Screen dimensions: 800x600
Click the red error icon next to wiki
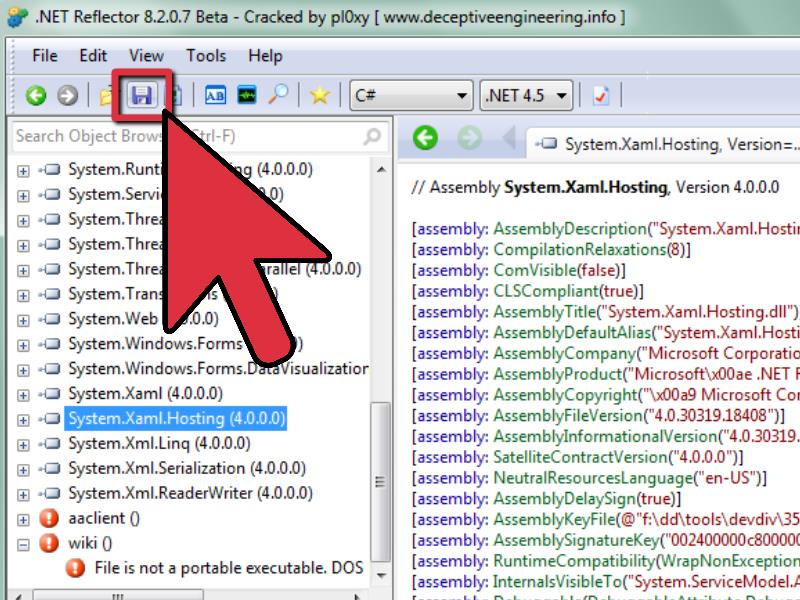click(x=49, y=543)
